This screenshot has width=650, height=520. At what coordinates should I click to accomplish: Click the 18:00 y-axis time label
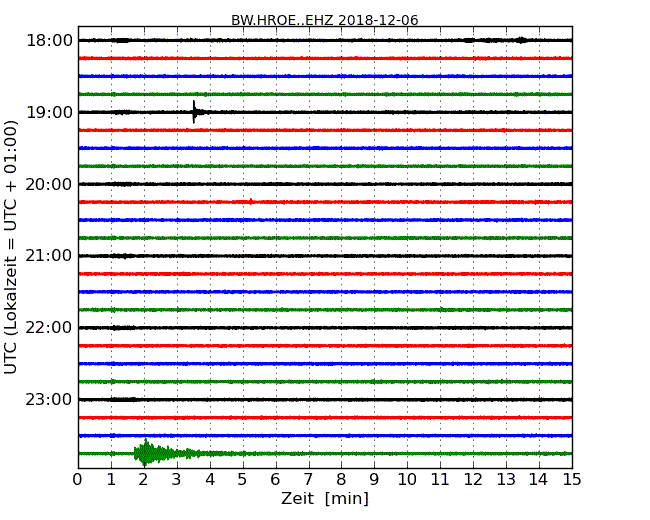click(49, 41)
